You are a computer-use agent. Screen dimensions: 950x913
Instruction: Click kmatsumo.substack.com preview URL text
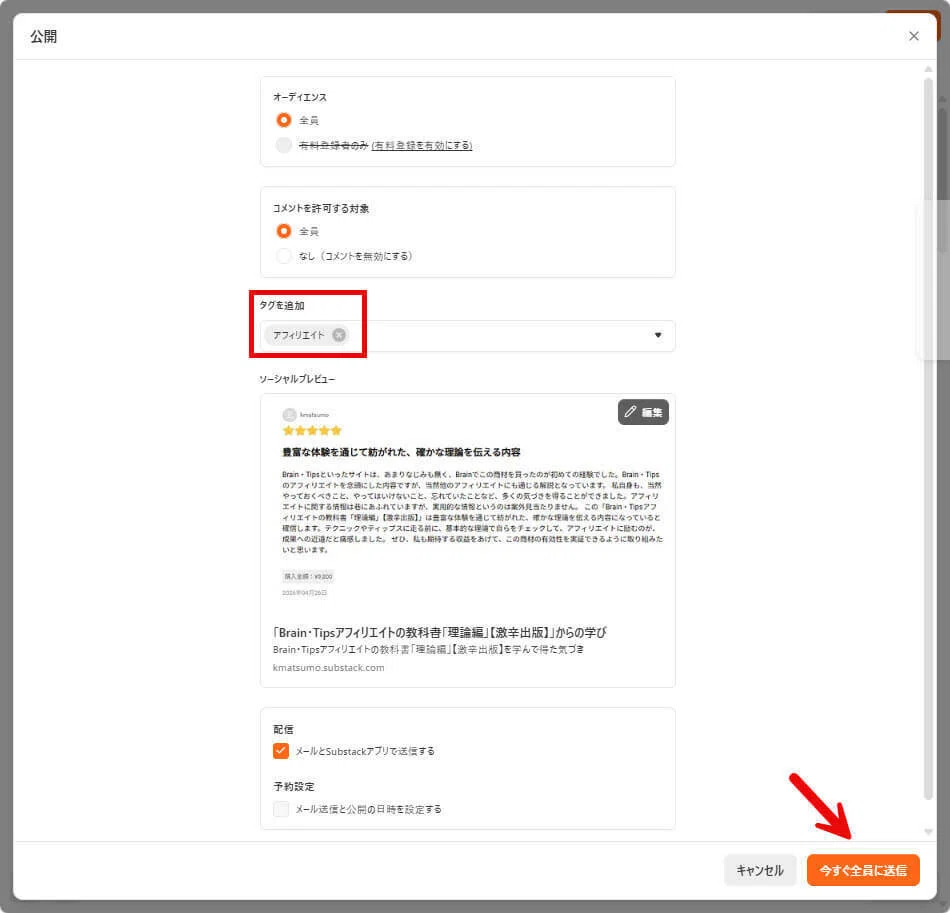tap(328, 668)
